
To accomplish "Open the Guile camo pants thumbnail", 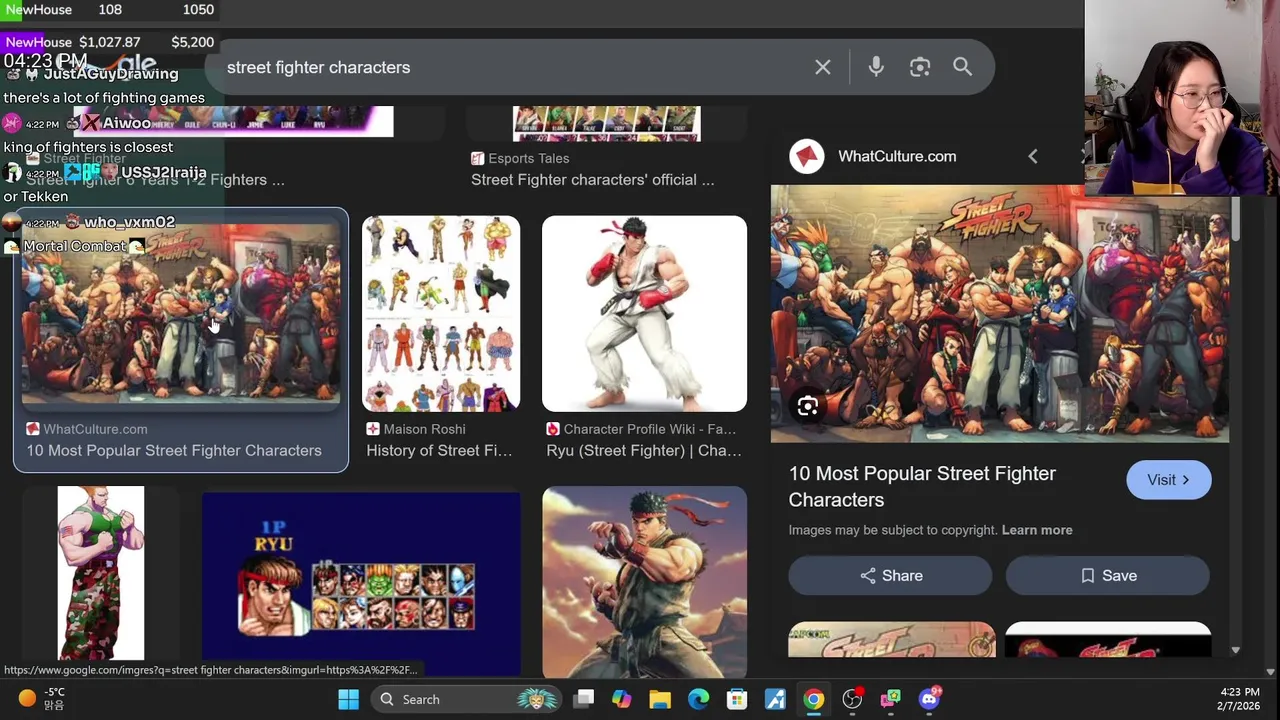I will (101, 573).
